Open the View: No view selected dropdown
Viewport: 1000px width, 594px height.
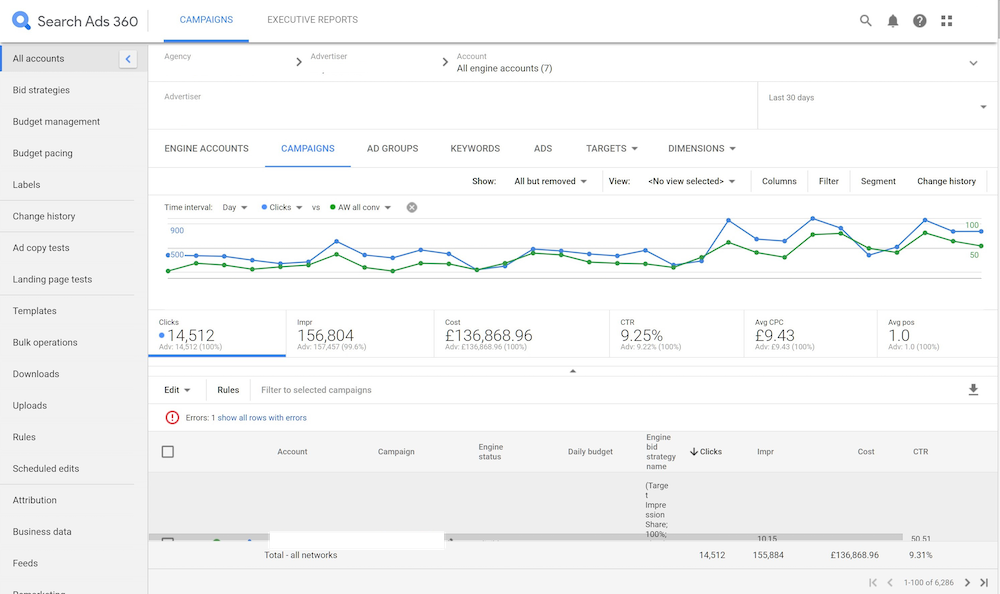(x=691, y=181)
